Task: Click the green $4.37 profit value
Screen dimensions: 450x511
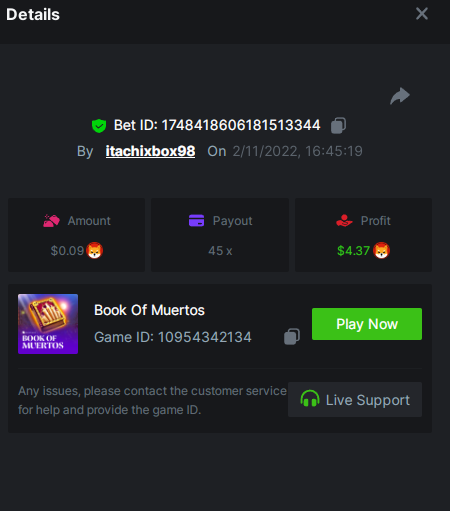Action: [x=353, y=251]
